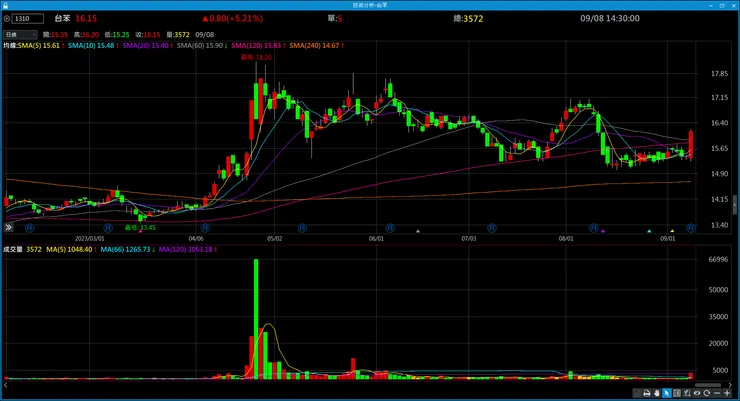Zoom in with the plus icon

[x=727, y=393]
